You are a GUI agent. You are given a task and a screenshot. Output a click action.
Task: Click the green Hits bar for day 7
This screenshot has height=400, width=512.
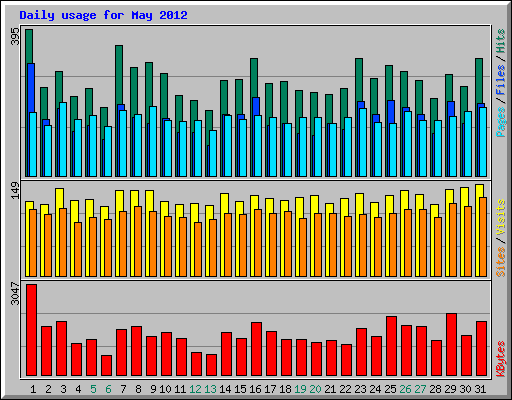coord(119,75)
